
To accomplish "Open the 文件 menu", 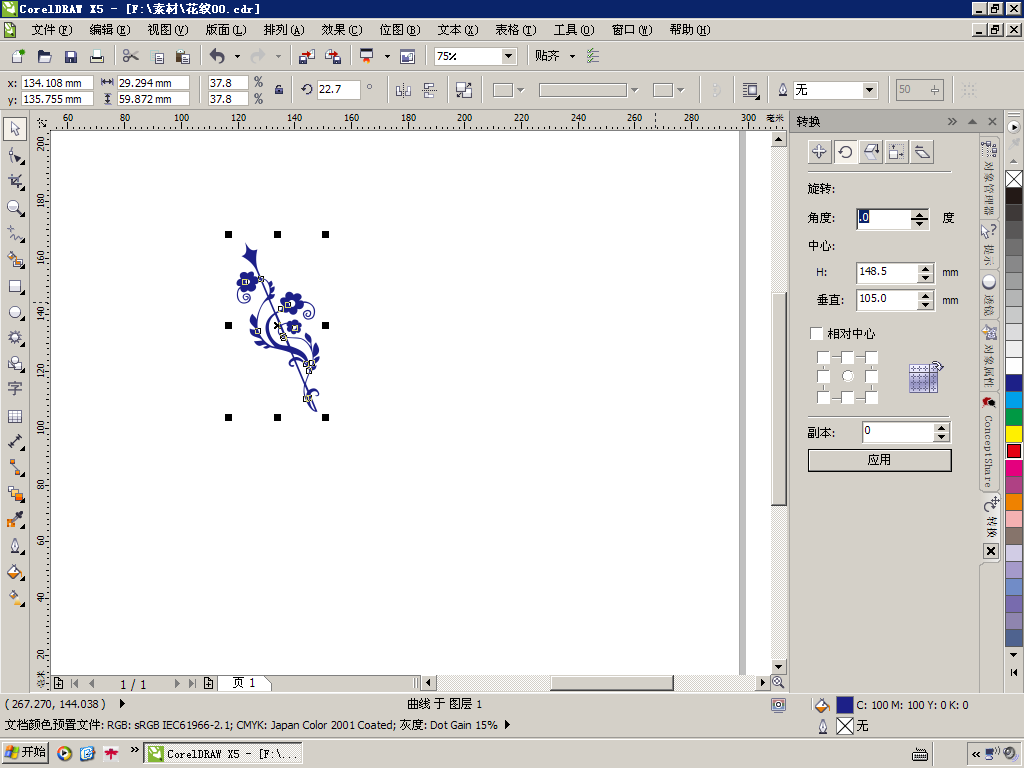I will (52, 30).
